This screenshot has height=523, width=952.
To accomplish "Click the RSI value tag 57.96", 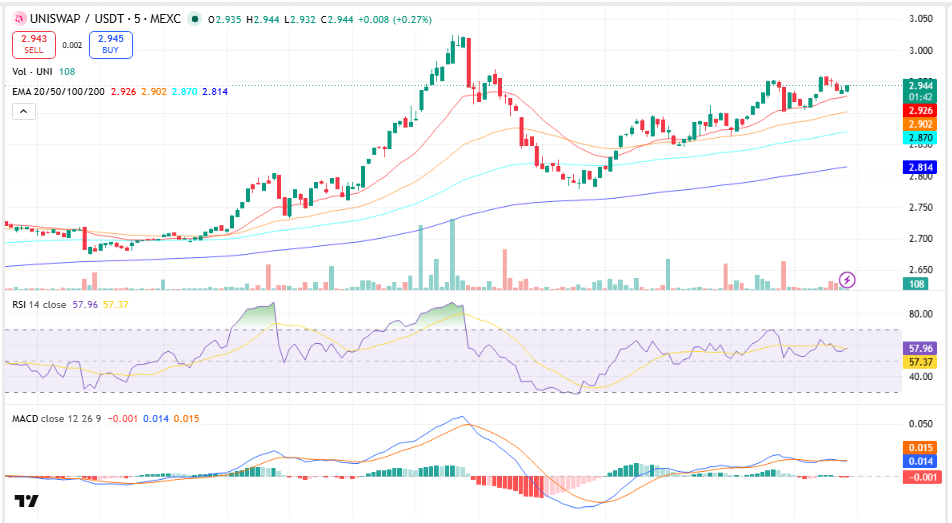I will pyautogui.click(x=920, y=349).
